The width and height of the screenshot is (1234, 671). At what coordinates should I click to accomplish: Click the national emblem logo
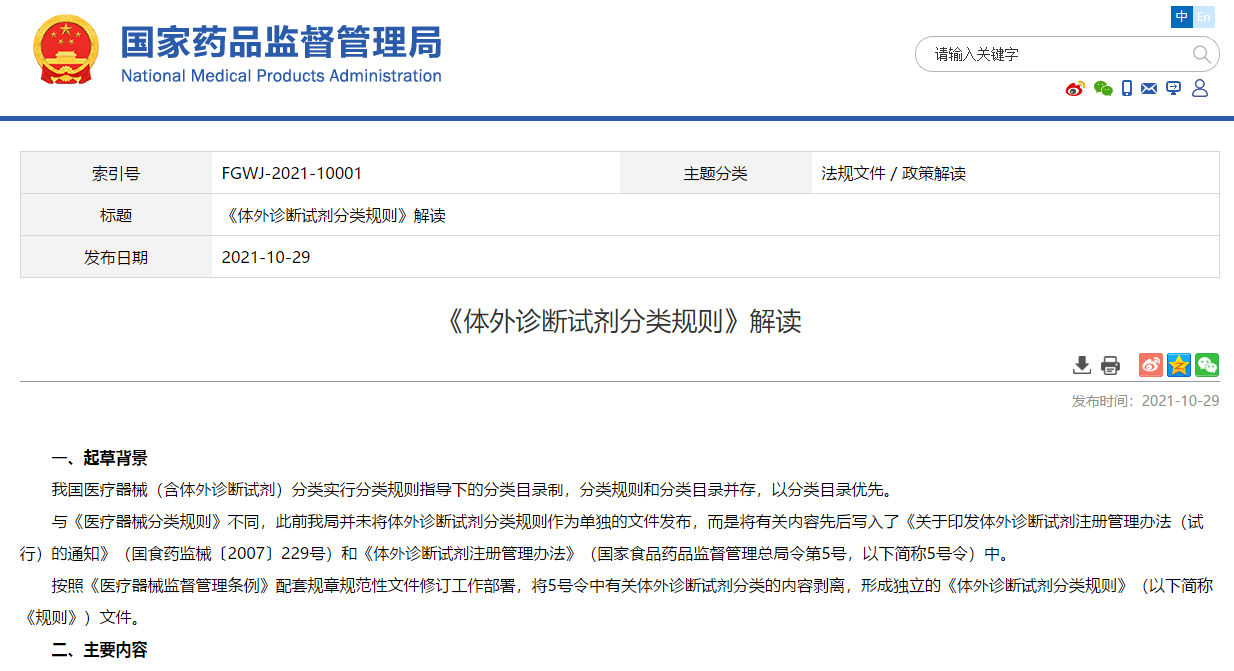point(66,52)
